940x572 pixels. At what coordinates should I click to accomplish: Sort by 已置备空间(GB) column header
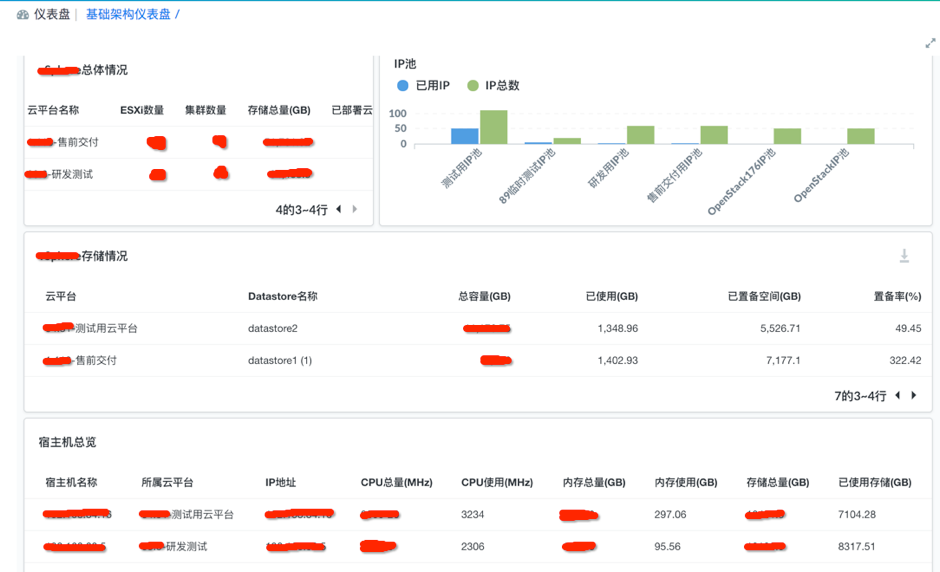pyautogui.click(x=764, y=296)
